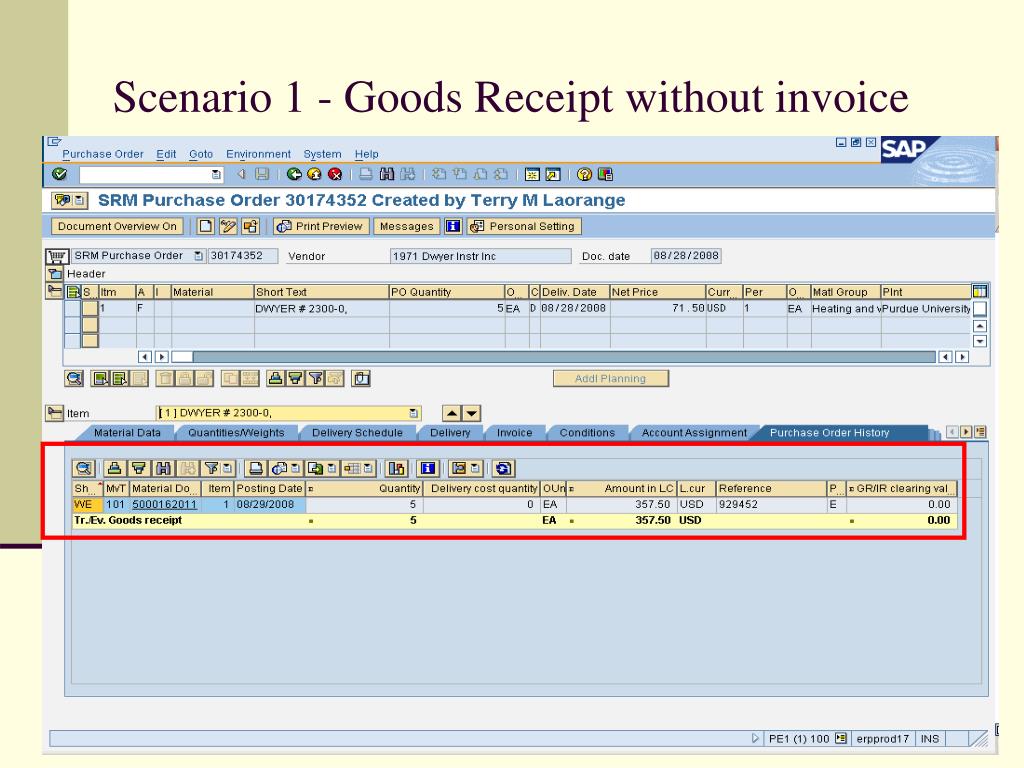Click the Vendor field 1971 Dwyer Instr Inc
The height and width of the screenshot is (768, 1024).
[x=480, y=256]
